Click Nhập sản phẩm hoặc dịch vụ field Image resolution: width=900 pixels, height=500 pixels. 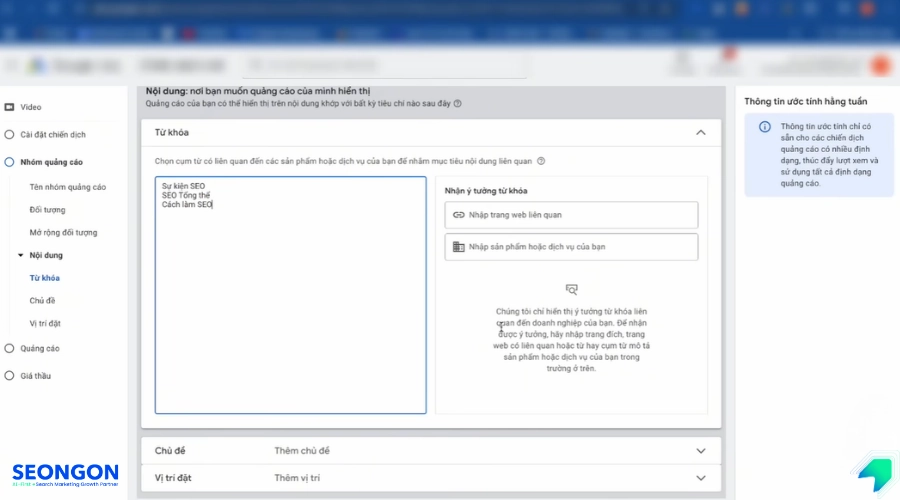pos(571,247)
